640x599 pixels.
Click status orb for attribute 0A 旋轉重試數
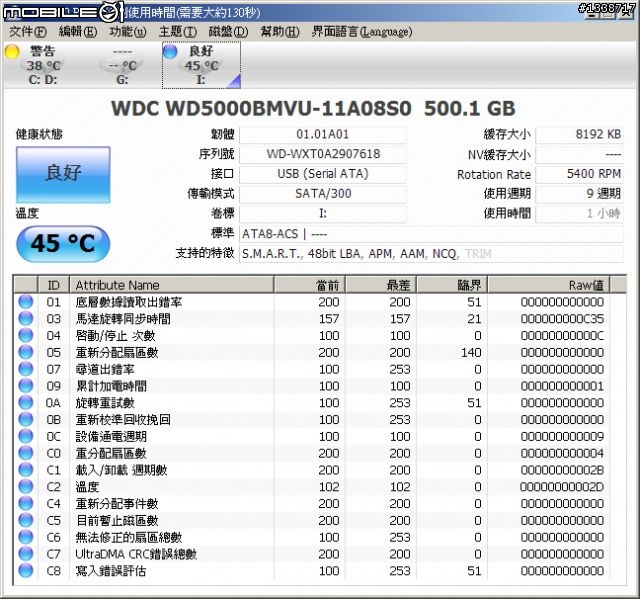[25, 403]
